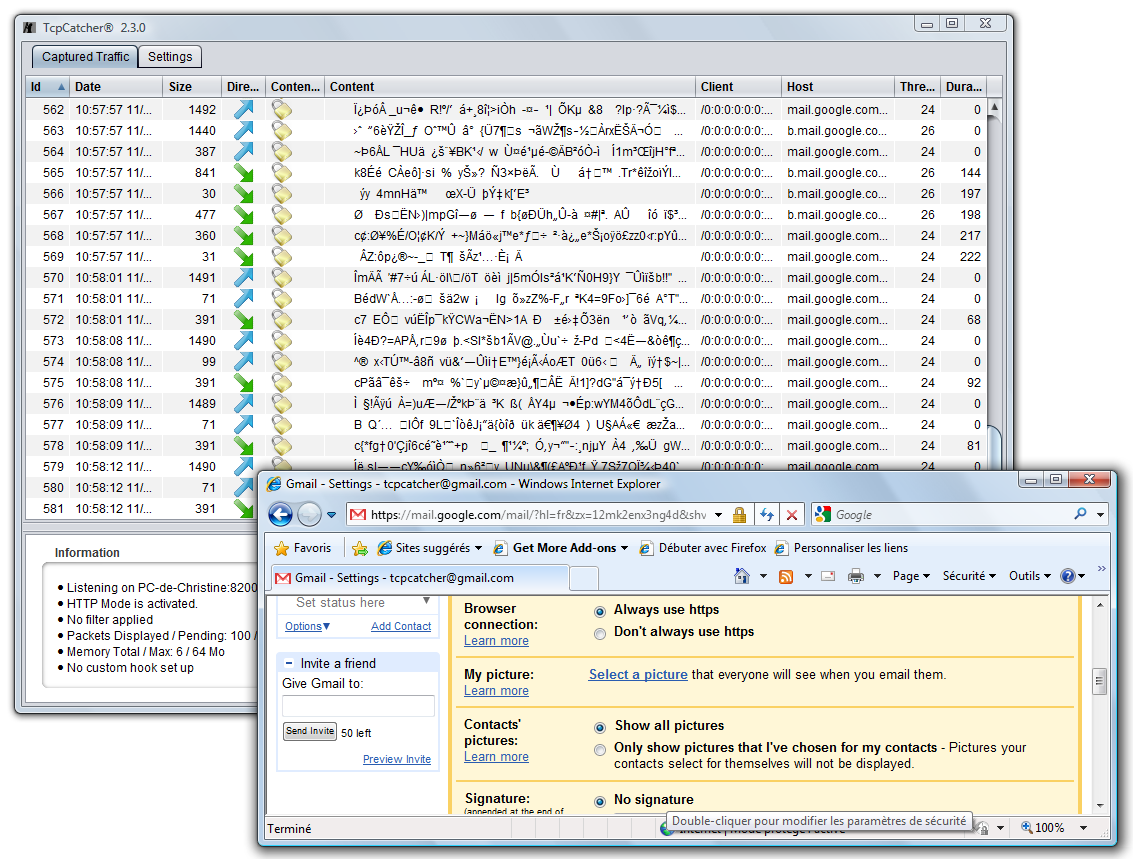Screen dimensions: 1133x859
Task: Open Débuter avec Firefox favorite link
Action: click(704, 548)
